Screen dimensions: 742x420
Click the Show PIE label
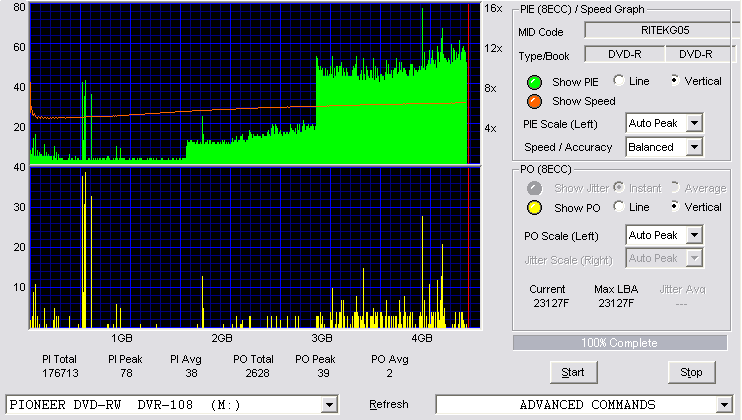point(575,82)
